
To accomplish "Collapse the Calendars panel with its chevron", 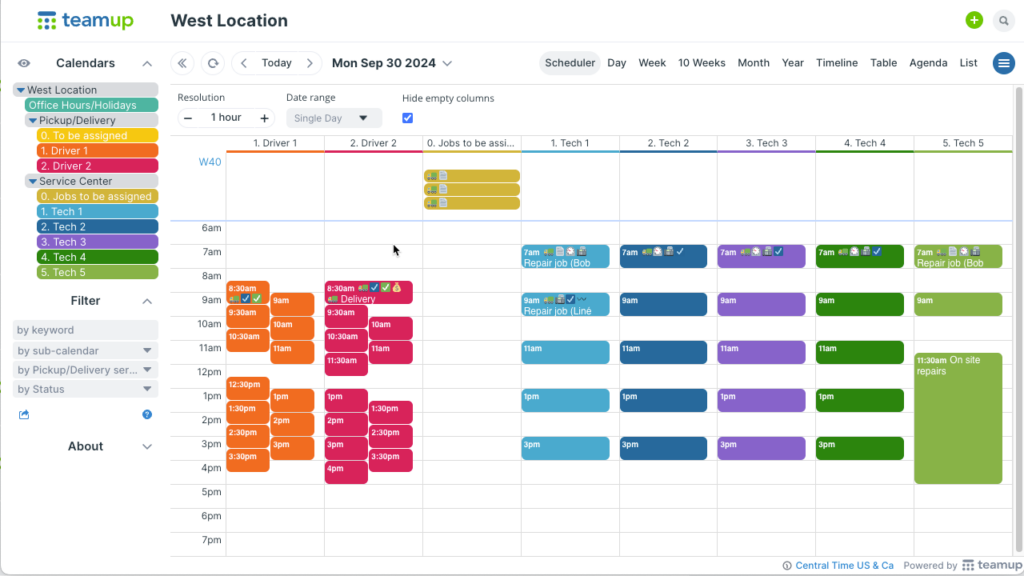I will pyautogui.click(x=148, y=62).
